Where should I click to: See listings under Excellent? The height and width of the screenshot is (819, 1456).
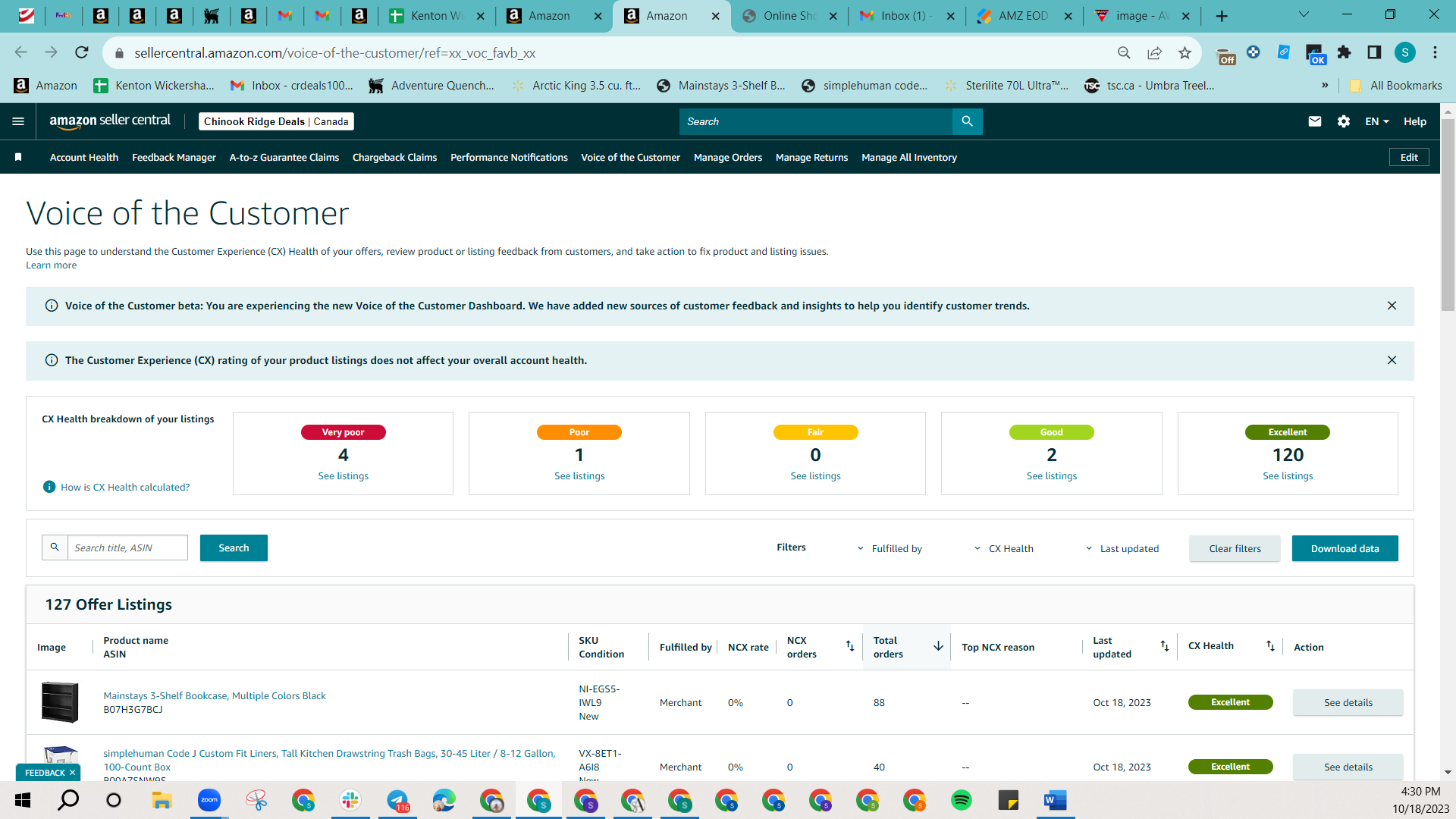click(x=1288, y=475)
